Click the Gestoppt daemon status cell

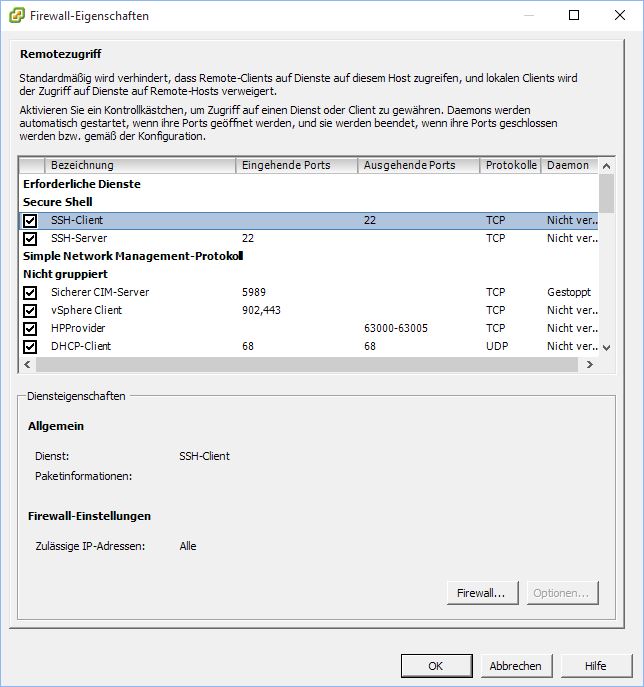tap(569, 292)
